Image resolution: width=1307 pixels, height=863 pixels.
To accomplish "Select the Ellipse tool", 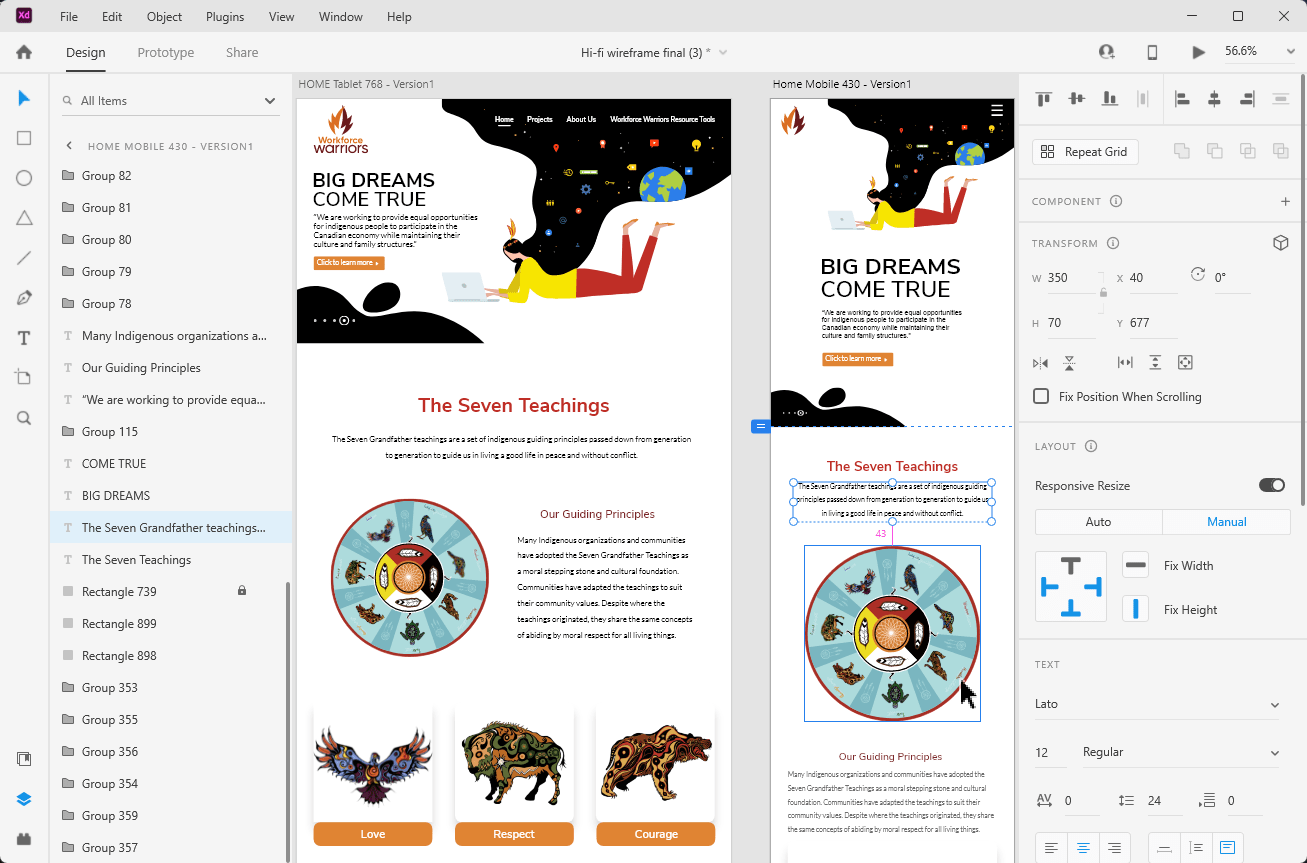I will coord(23,178).
